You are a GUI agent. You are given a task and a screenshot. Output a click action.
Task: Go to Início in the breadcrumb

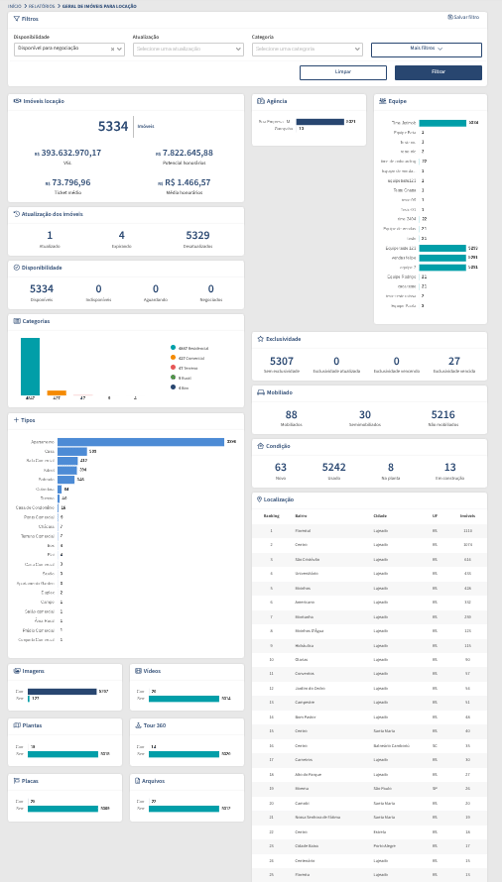pos(15,6)
